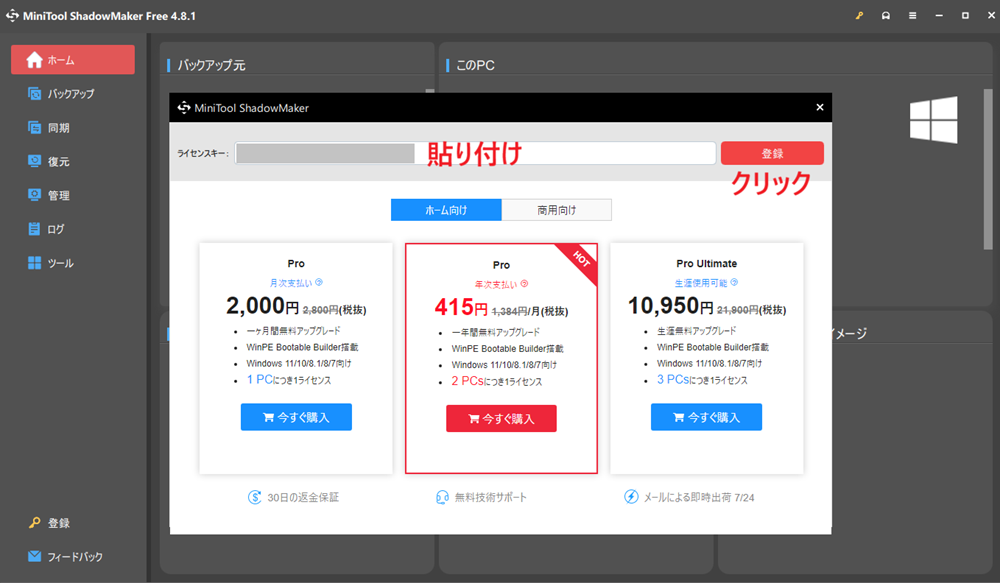This screenshot has width=1000, height=583.
Task: Click the headset support icon in title bar
Action: pos(886,15)
